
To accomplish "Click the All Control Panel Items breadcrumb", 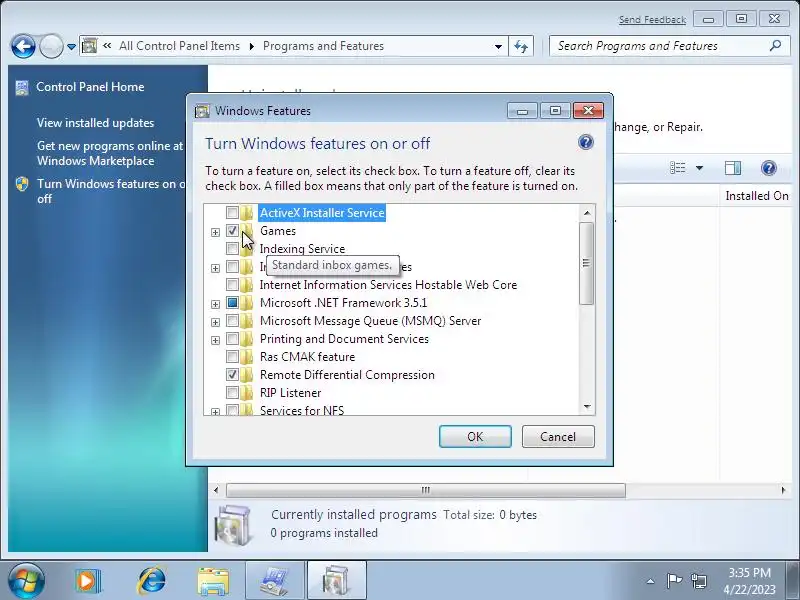I will pyautogui.click(x=179, y=46).
